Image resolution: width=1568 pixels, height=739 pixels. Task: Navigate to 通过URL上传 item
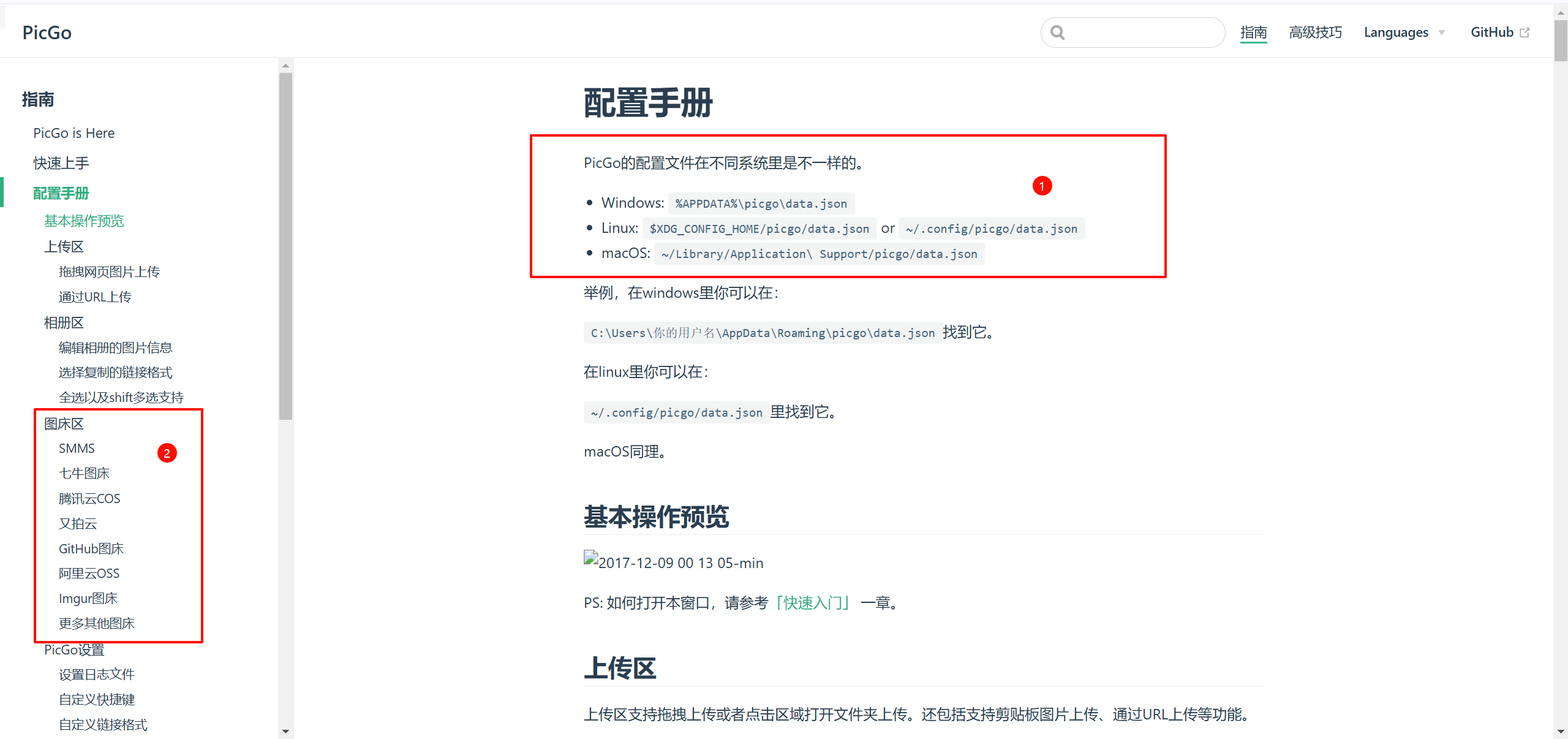[95, 297]
